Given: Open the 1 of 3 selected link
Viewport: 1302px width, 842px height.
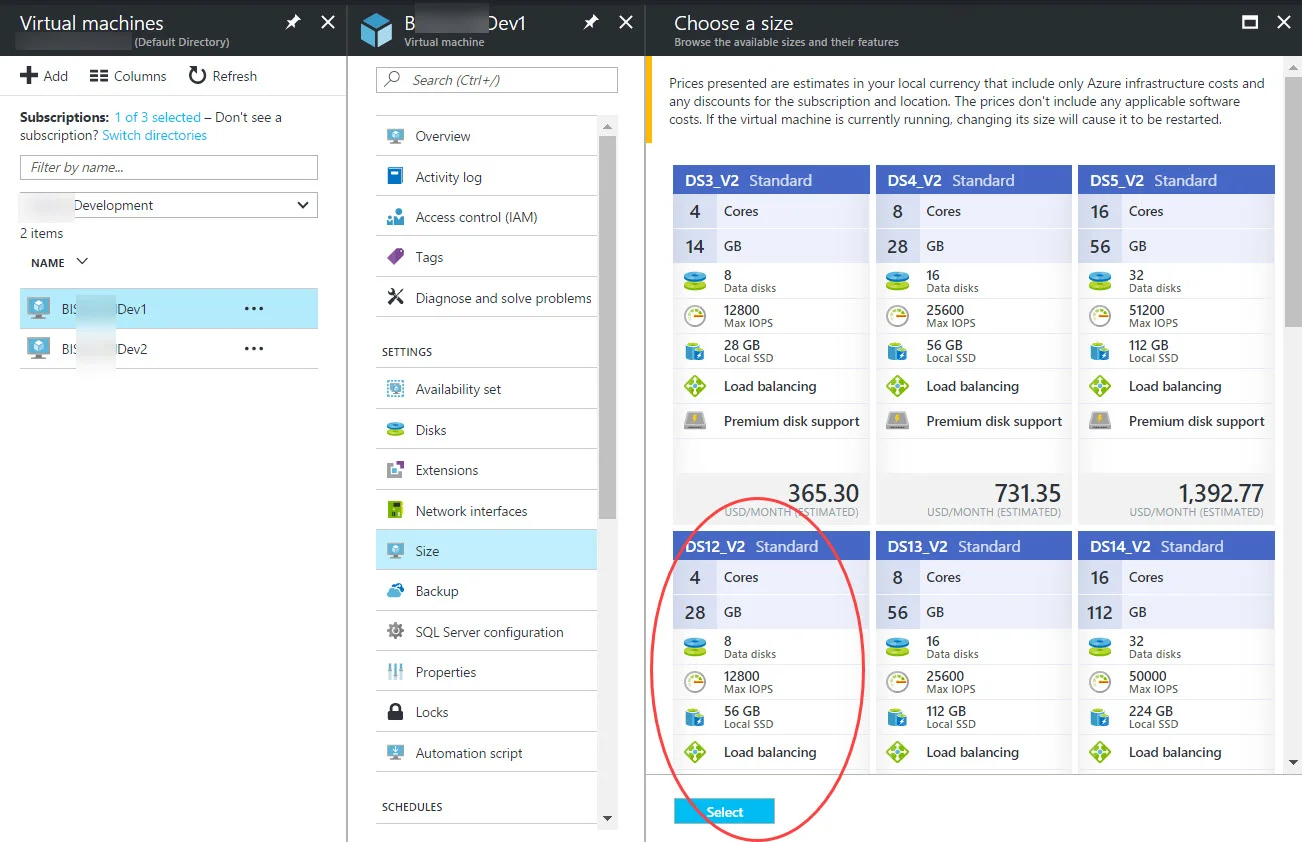Looking at the screenshot, I should click(157, 117).
